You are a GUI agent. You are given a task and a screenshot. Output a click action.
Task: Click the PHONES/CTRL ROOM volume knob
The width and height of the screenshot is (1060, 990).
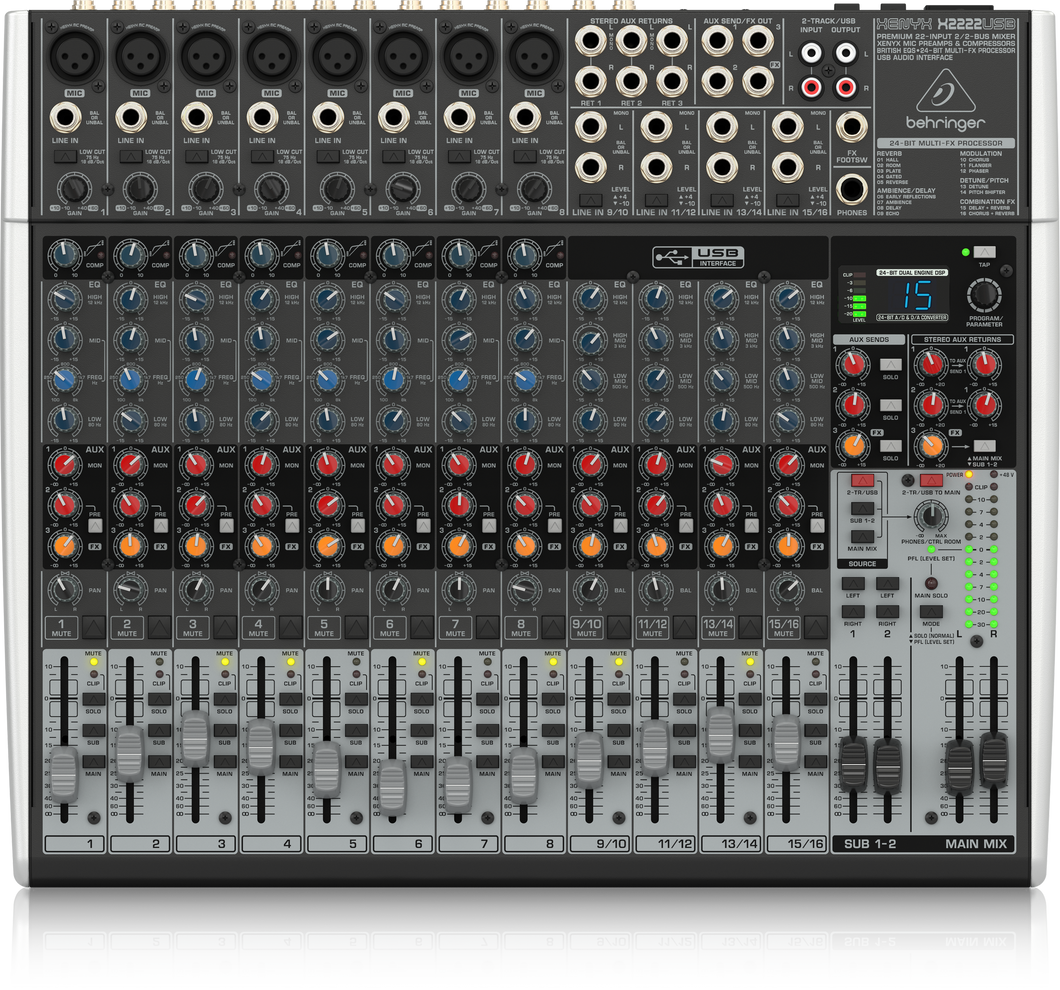[x=931, y=515]
